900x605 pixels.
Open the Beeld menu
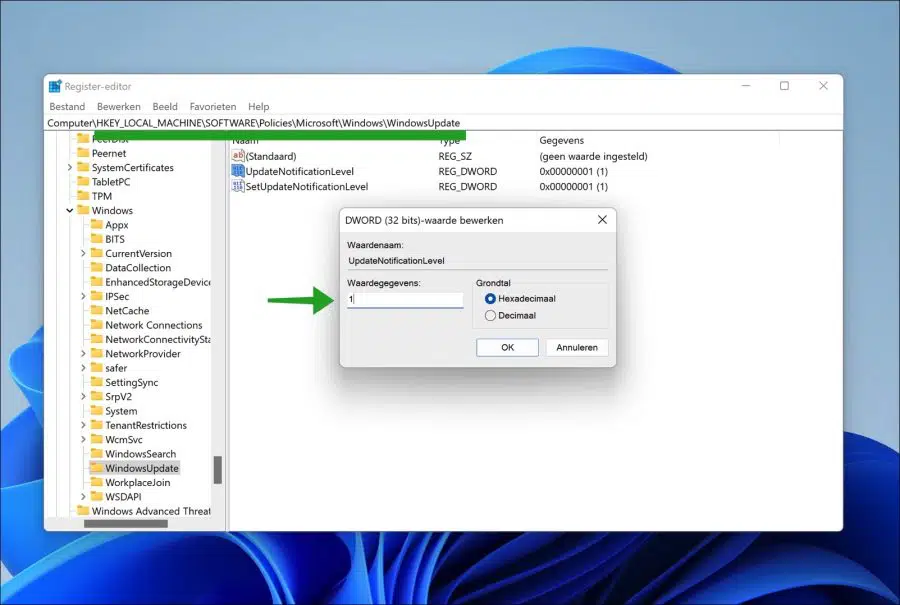[165, 107]
